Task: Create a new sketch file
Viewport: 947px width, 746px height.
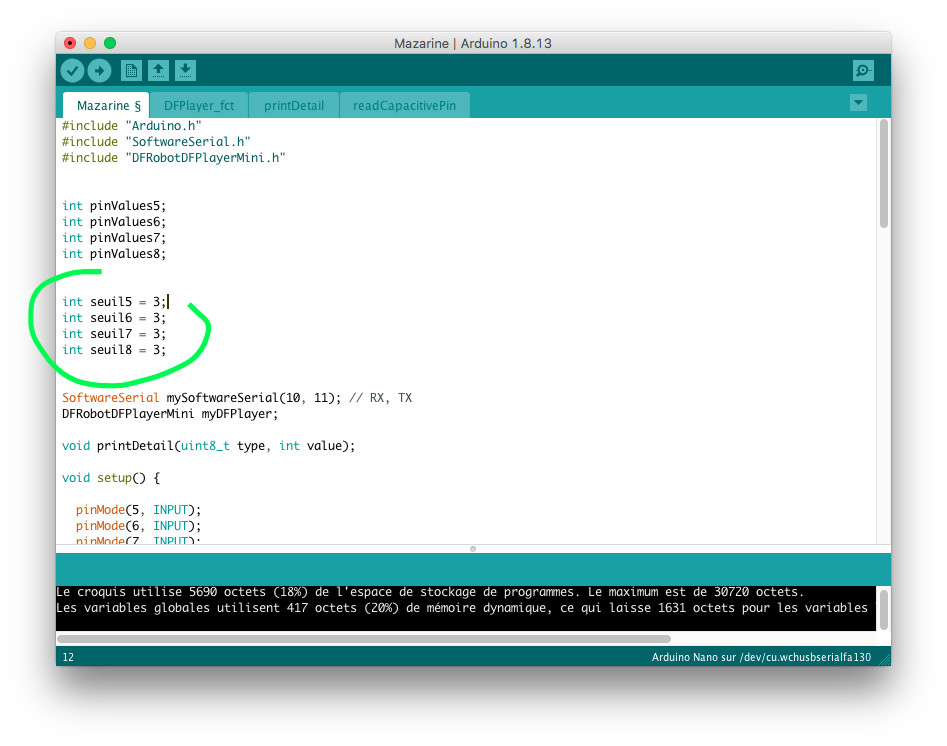Action: [x=131, y=70]
